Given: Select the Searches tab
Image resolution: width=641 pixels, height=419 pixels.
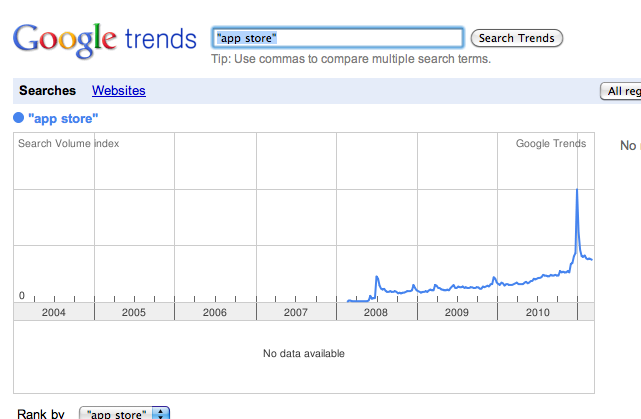Looking at the screenshot, I should (47, 90).
